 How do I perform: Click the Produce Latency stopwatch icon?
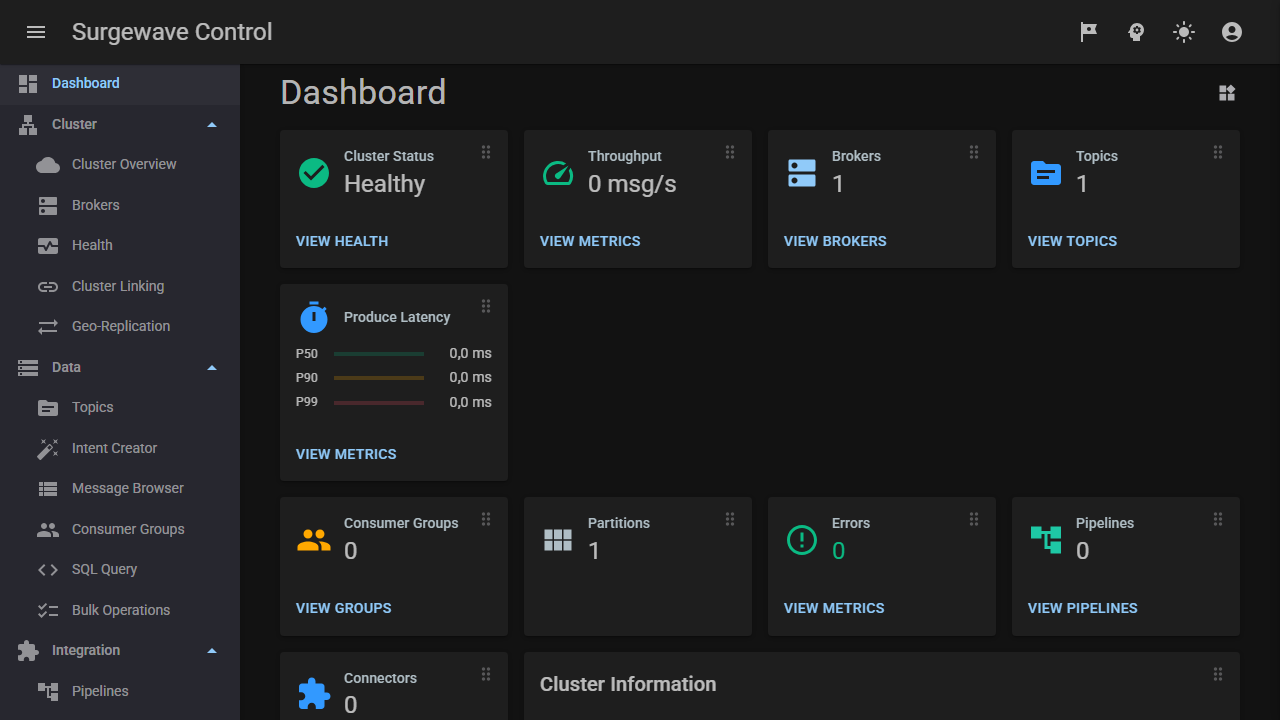[314, 317]
